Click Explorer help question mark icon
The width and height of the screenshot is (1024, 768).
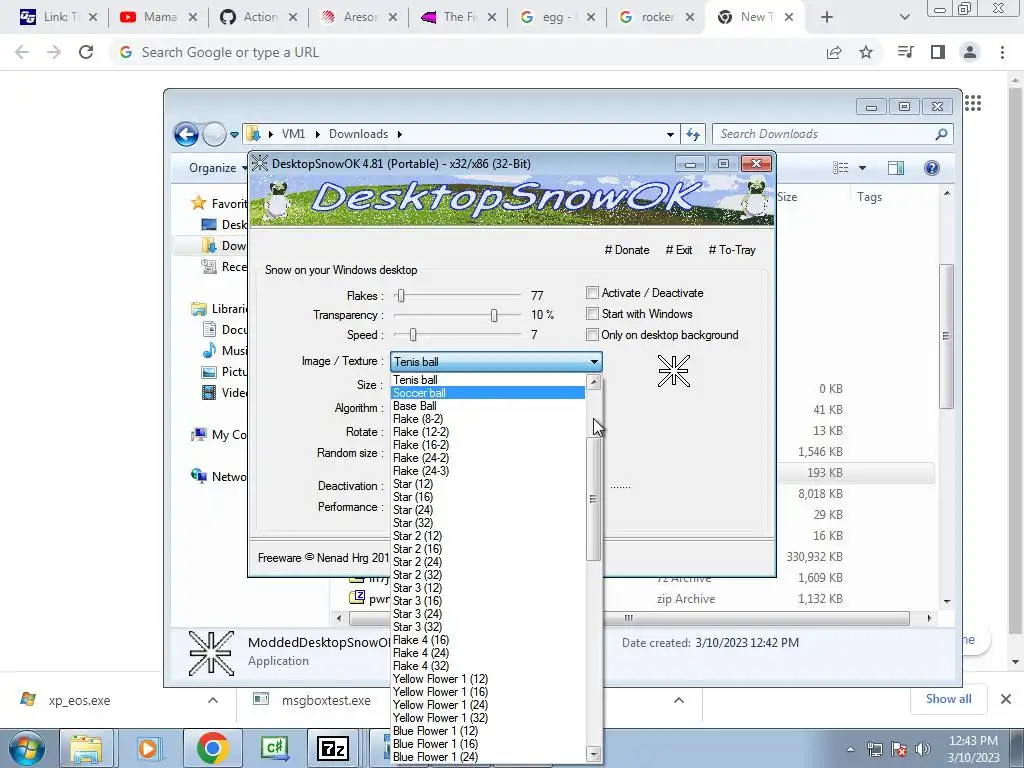tap(932, 168)
